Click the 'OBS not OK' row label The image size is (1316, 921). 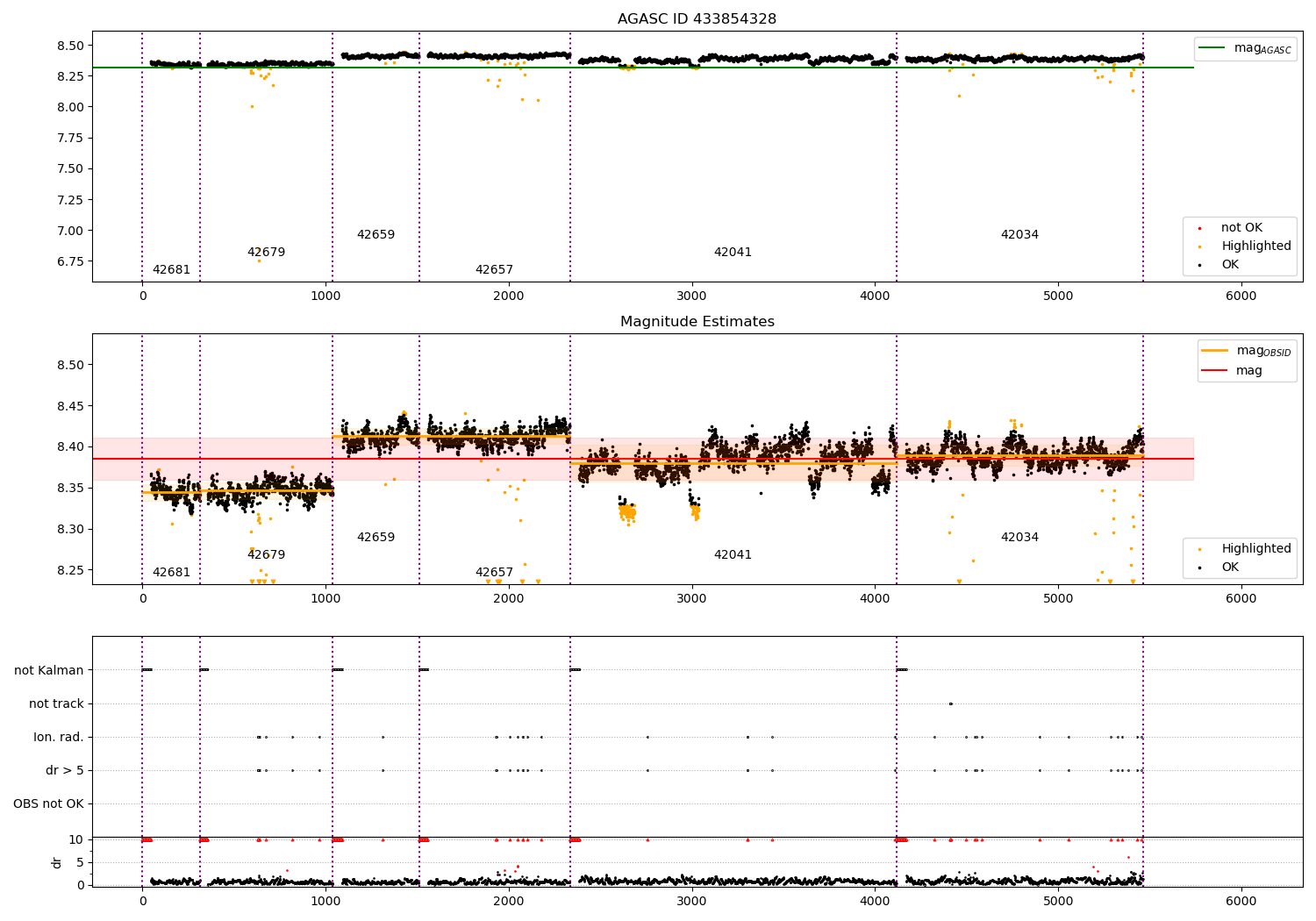tap(49, 803)
